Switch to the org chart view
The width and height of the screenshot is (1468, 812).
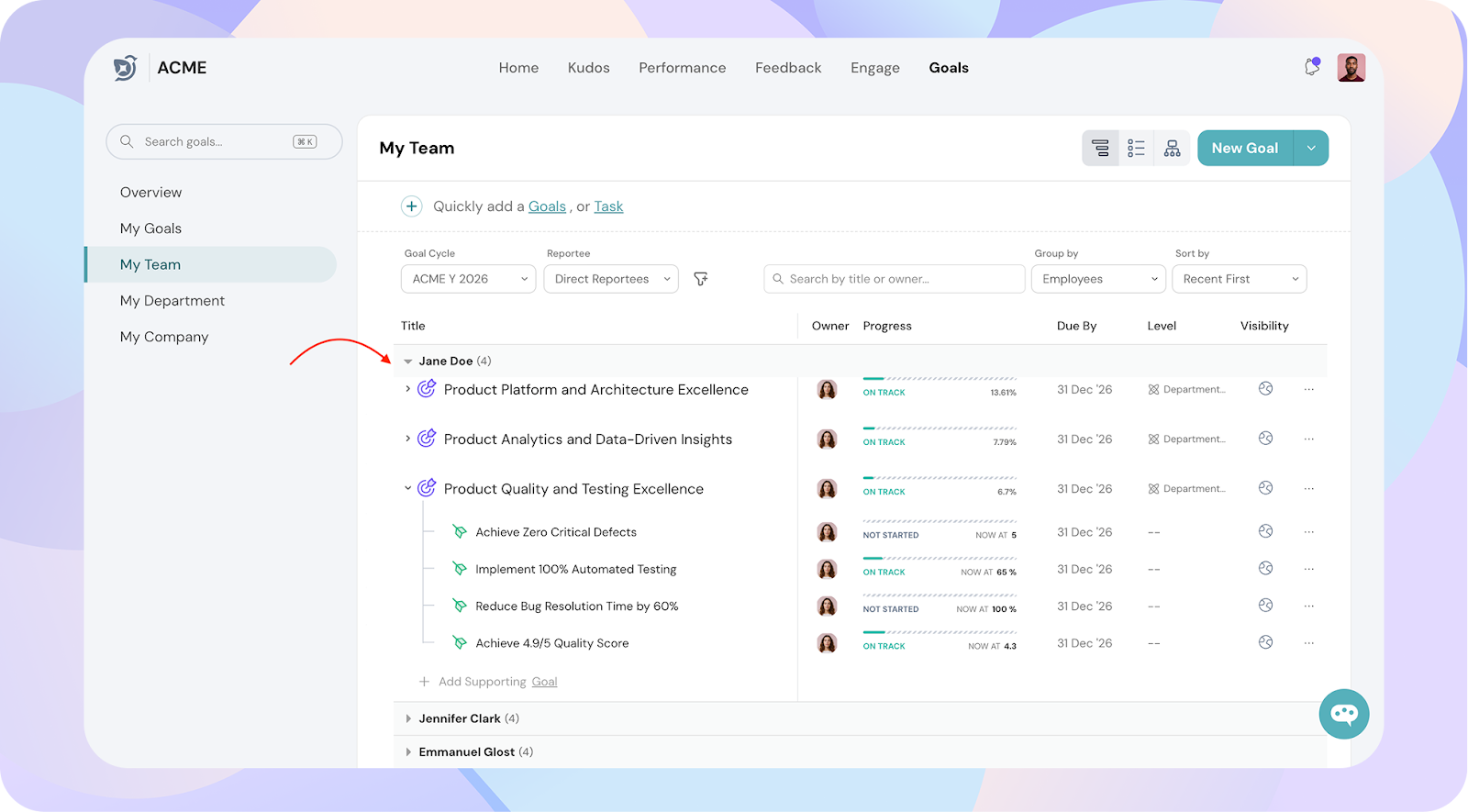[x=1172, y=149]
